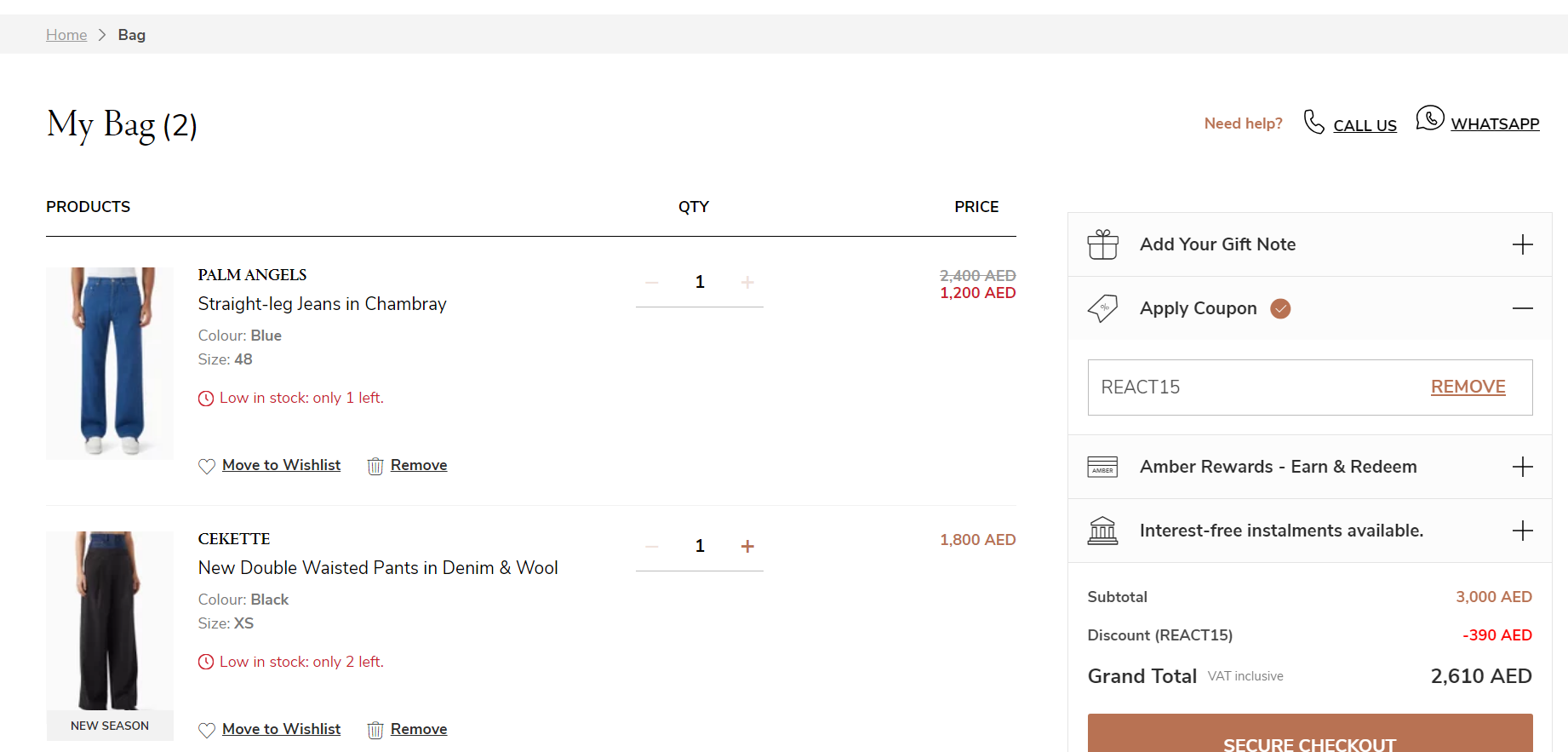1568x752 pixels.
Task: Click trash icon for Cekette pants
Action: 375,730
